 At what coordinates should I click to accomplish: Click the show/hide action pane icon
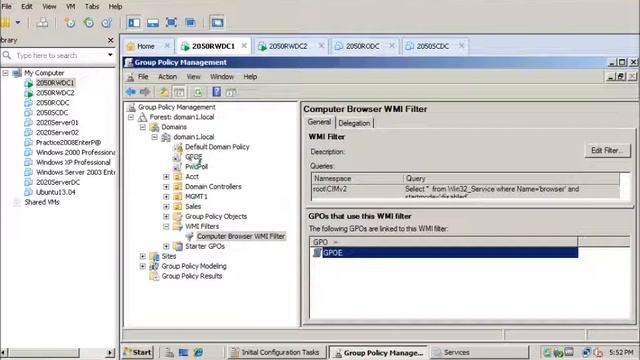pos(231,92)
